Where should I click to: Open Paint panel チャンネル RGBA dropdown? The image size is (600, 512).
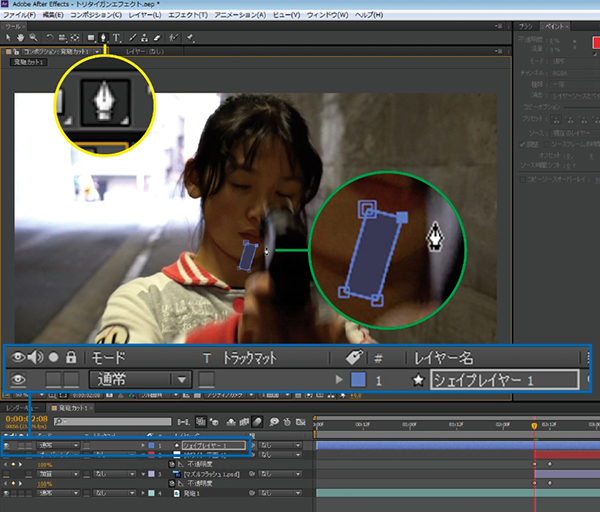tap(575, 73)
